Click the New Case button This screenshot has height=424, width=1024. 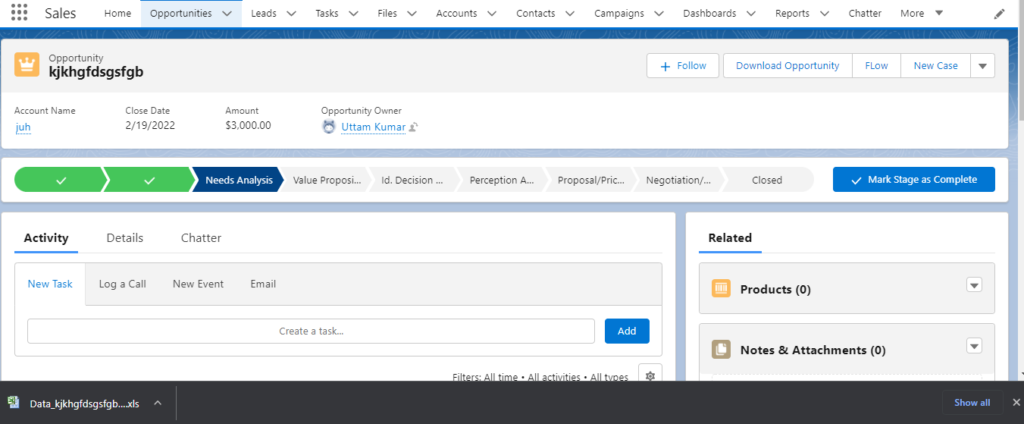point(936,65)
